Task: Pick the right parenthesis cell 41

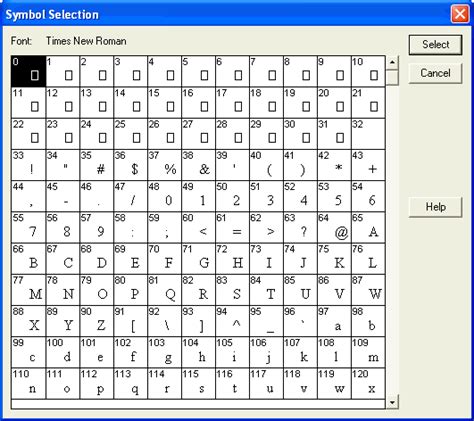Action: click(x=300, y=165)
